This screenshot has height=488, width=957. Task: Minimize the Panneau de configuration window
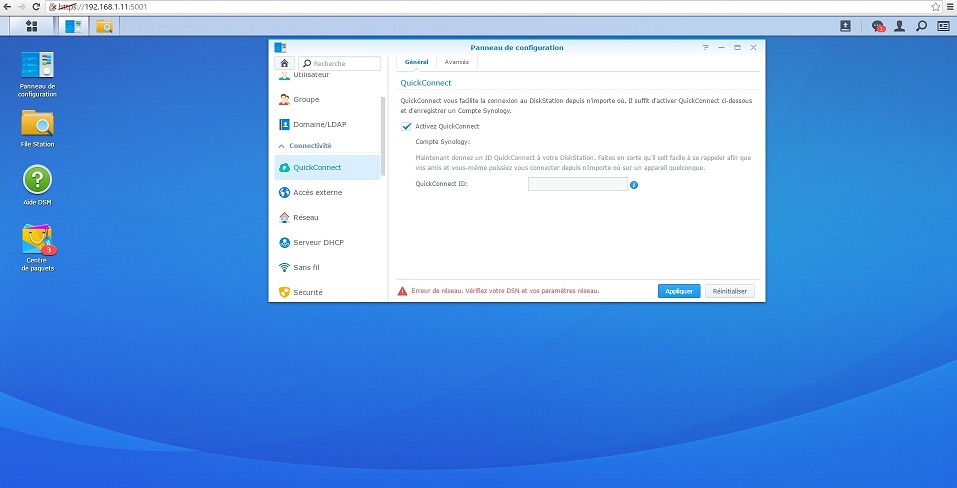[x=721, y=48]
